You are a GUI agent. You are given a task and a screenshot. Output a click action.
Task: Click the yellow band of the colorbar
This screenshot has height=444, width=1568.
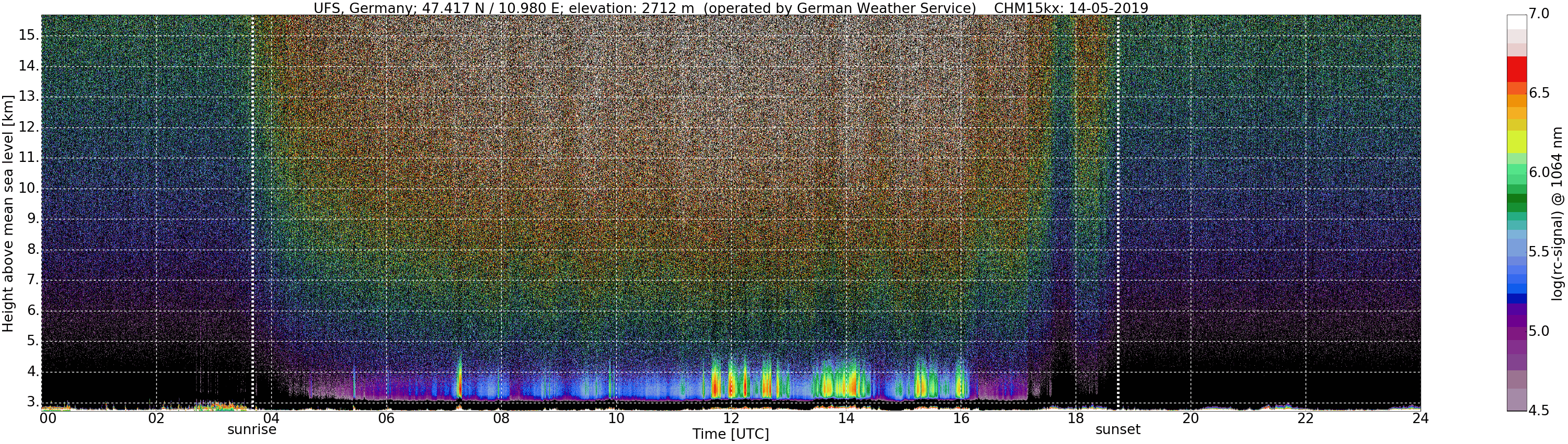coord(1517,141)
